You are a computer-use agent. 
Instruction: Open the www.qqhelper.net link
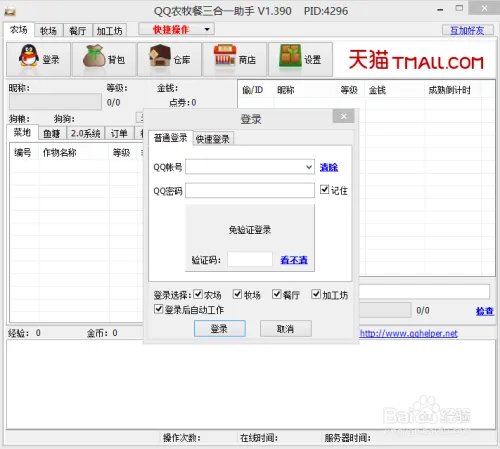(409, 333)
